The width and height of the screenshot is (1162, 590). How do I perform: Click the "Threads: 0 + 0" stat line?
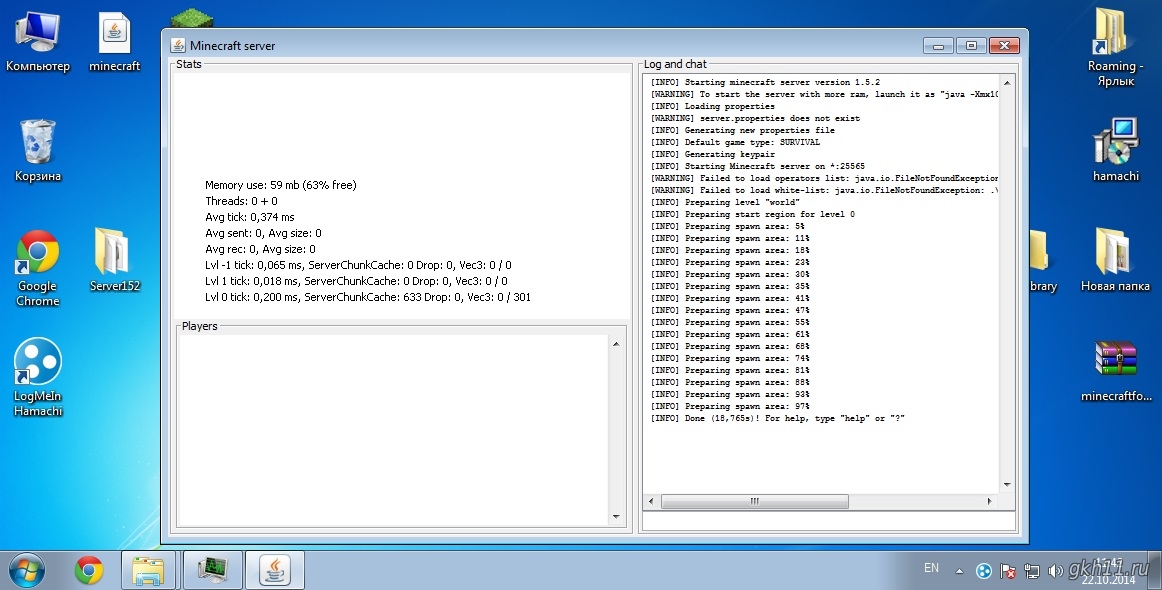pos(242,201)
